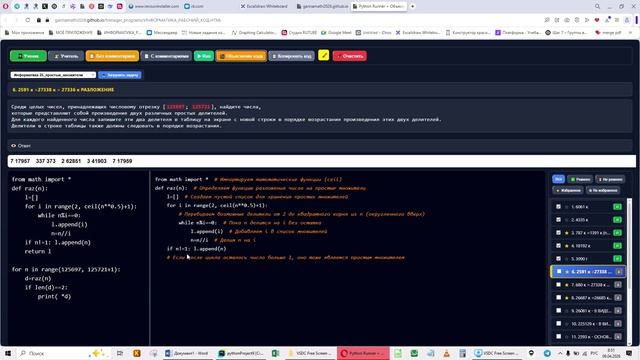Toggle checkbox for task 11. 2393
This screenshot has width=640, height=360.
point(558,337)
